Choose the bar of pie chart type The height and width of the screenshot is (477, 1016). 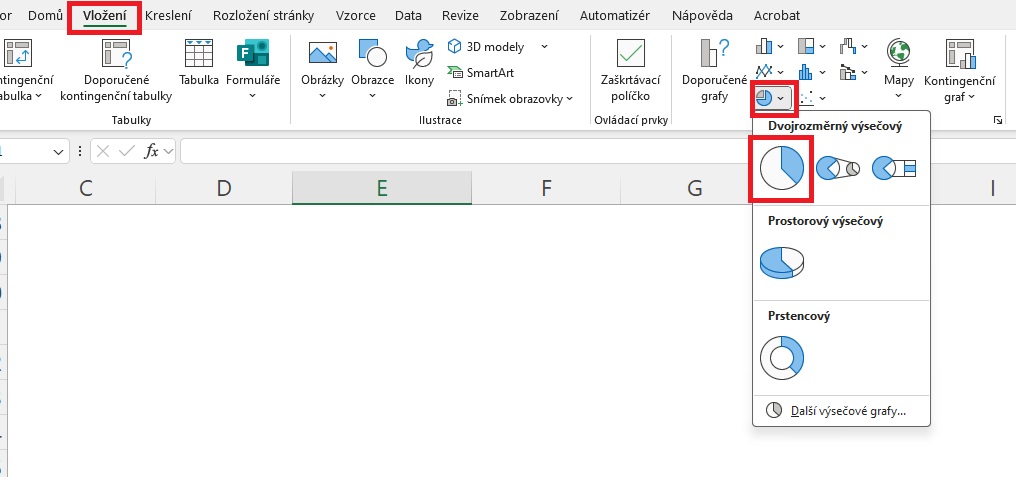pos(894,168)
